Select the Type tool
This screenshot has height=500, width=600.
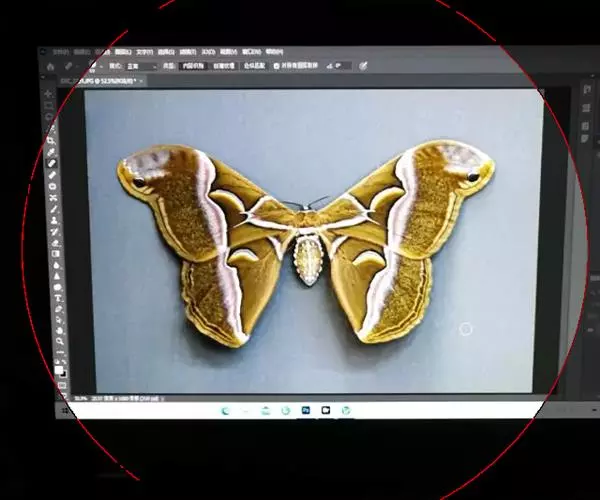tap(58, 297)
